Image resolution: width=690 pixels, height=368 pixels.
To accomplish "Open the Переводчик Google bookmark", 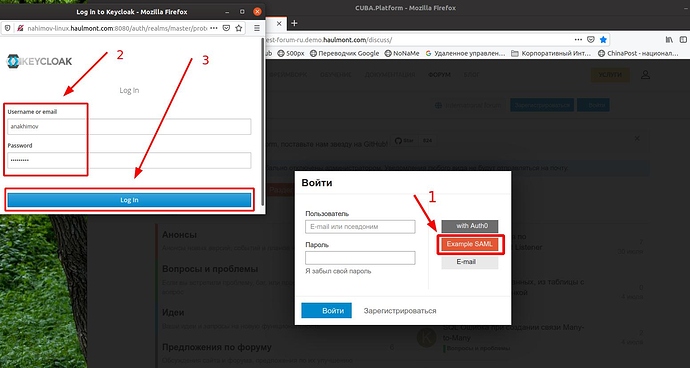I will [345, 53].
